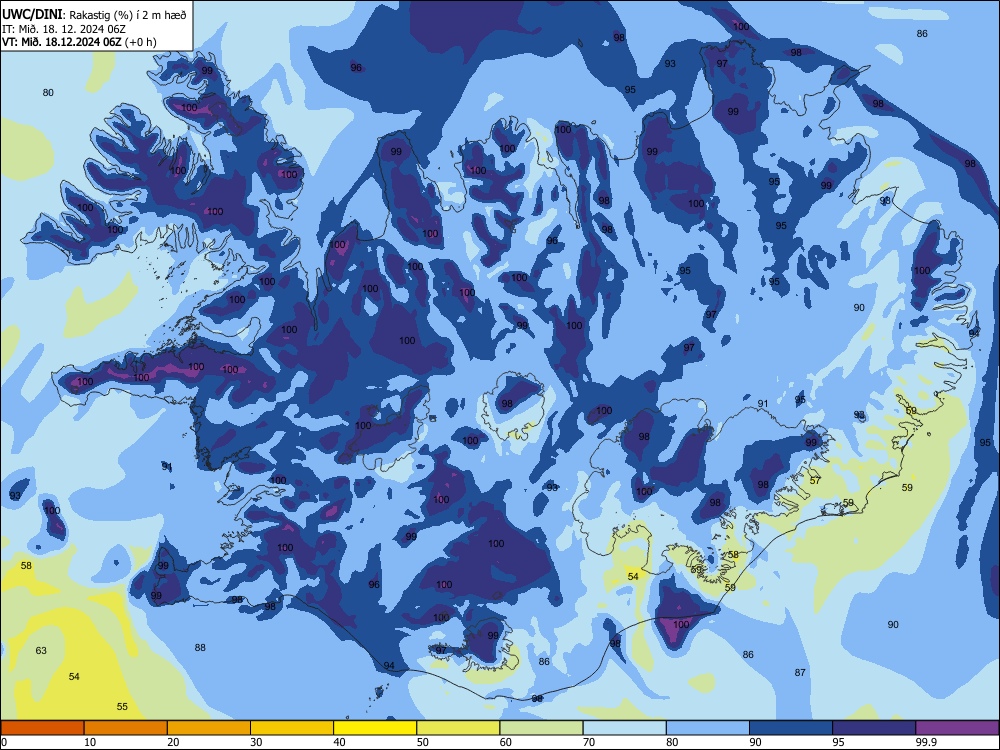Click the humidity value '55' on the map
This screenshot has height=750, width=1000.
(122, 707)
